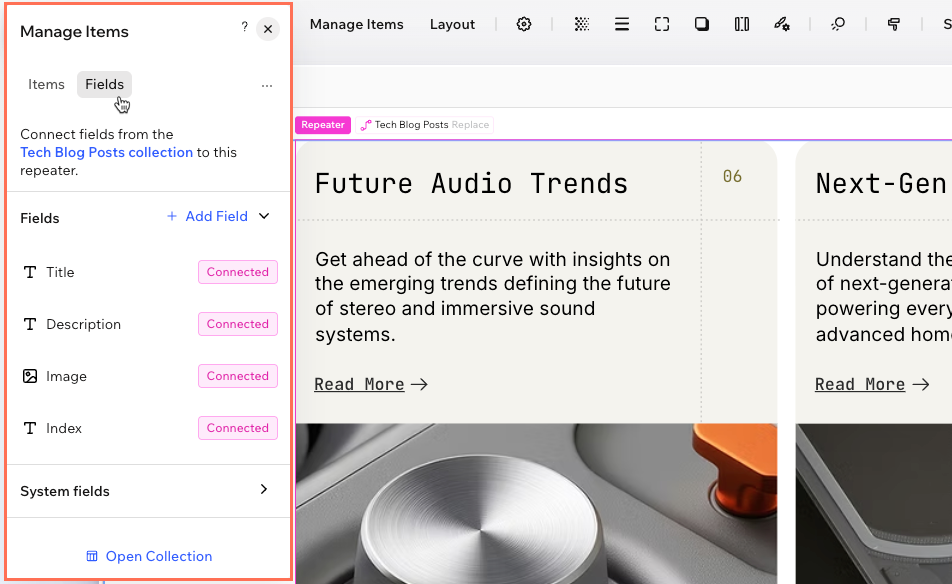Click the Open Collection table icon
Screen dimensions: 952x584
[92, 556]
